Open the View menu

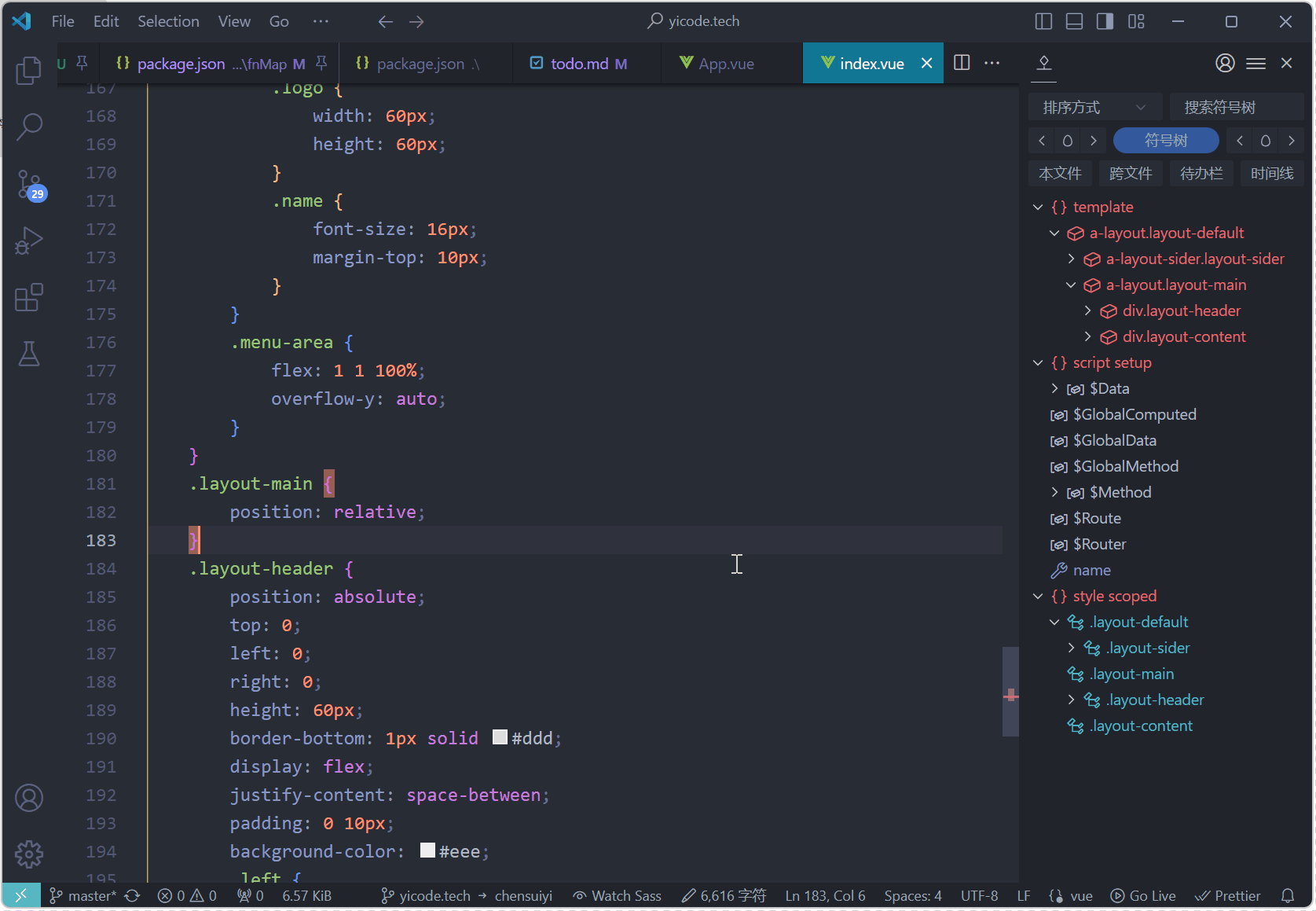coord(234,22)
